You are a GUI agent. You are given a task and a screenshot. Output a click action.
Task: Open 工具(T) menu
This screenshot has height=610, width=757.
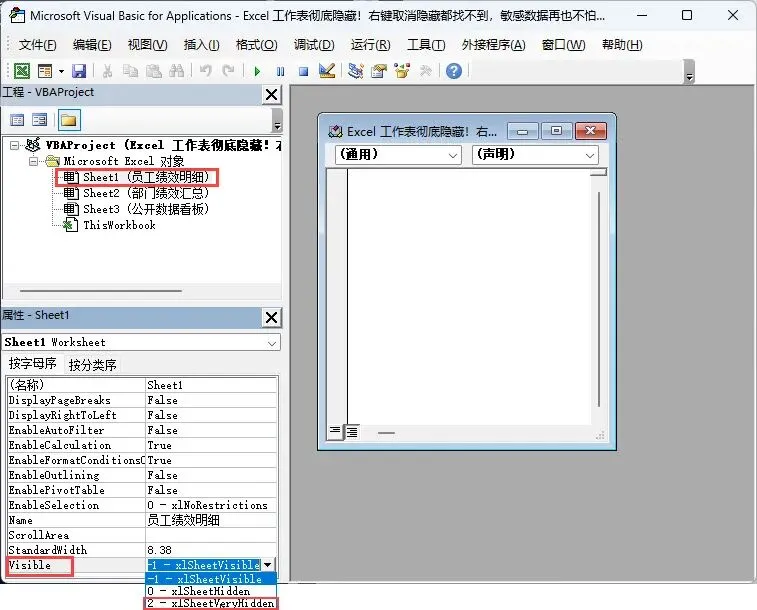426,45
